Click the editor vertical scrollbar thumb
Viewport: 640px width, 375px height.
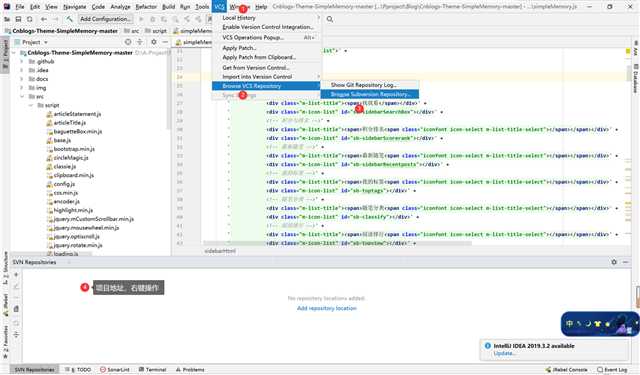coord(628,72)
